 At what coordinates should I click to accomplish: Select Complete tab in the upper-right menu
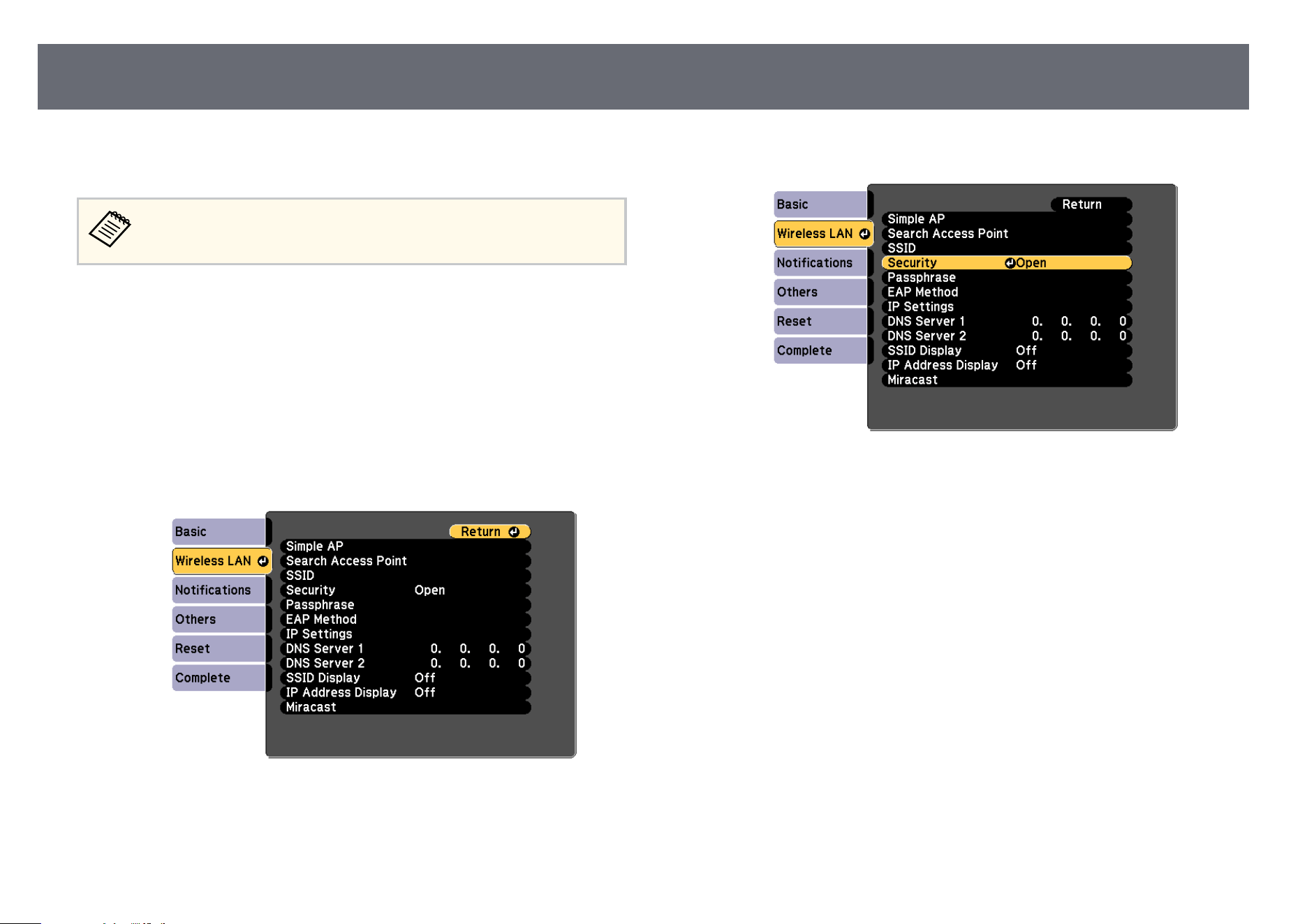[x=821, y=351]
